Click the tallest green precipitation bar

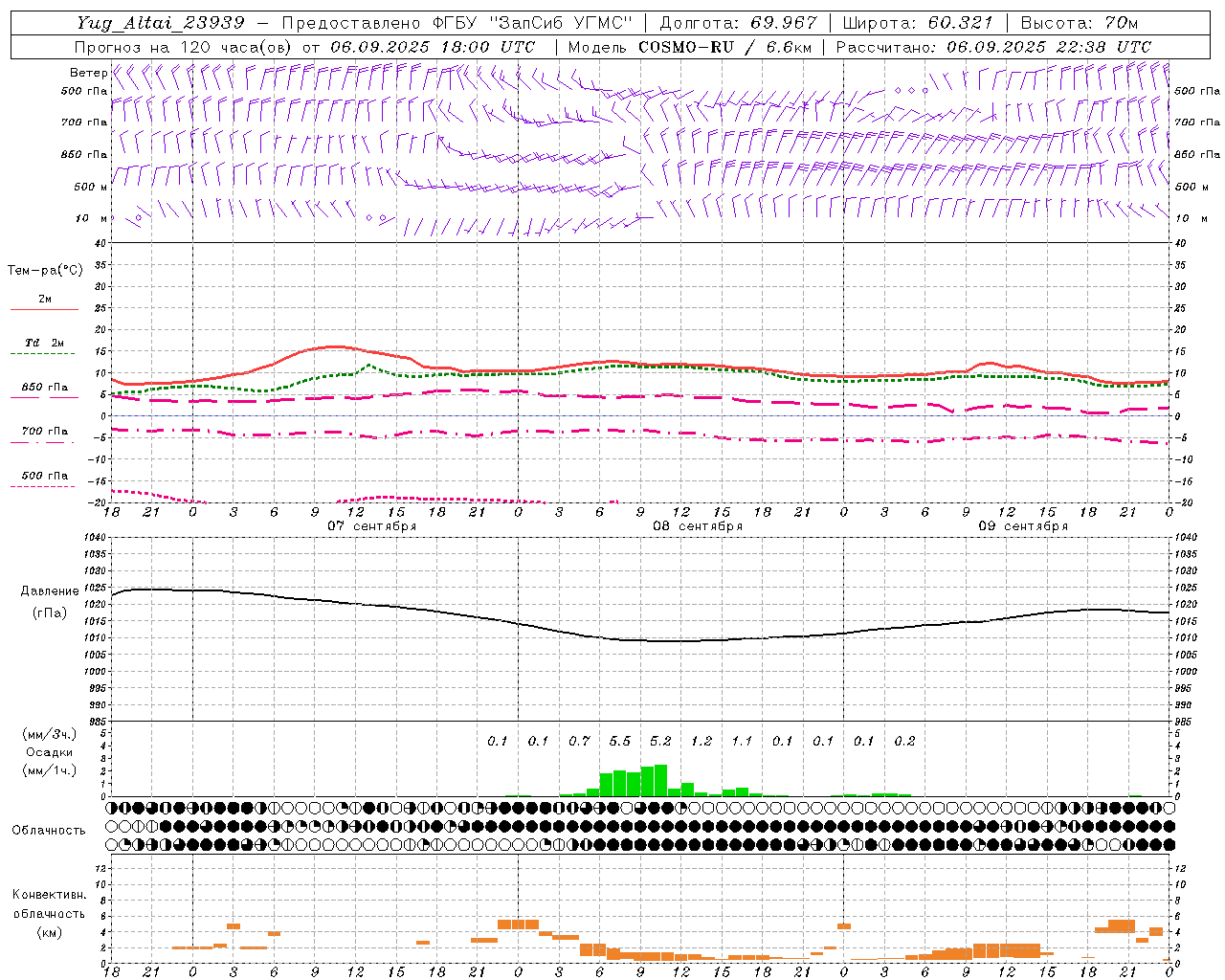[x=660, y=780]
